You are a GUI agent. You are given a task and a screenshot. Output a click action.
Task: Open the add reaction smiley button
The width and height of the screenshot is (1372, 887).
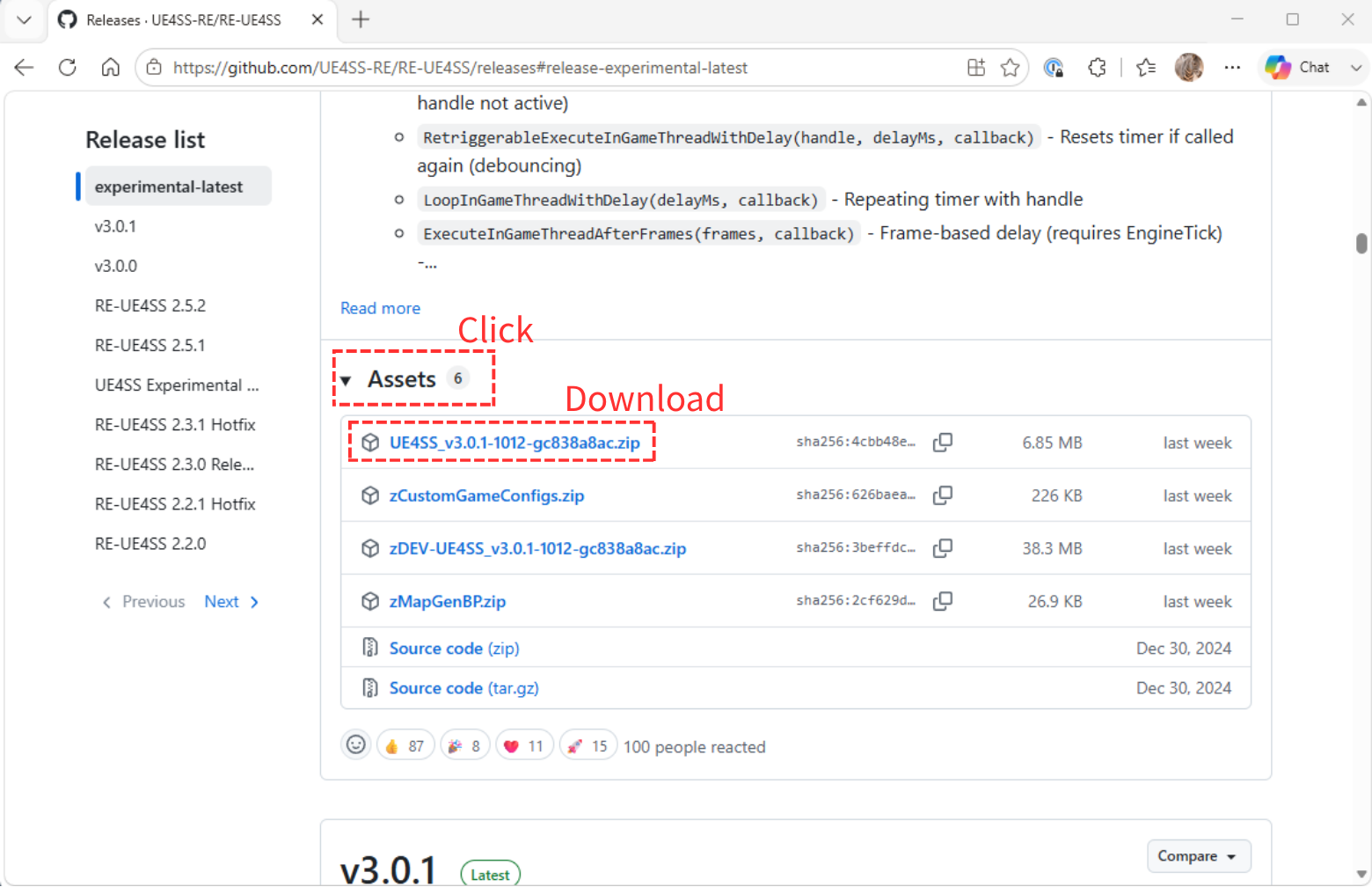355,745
